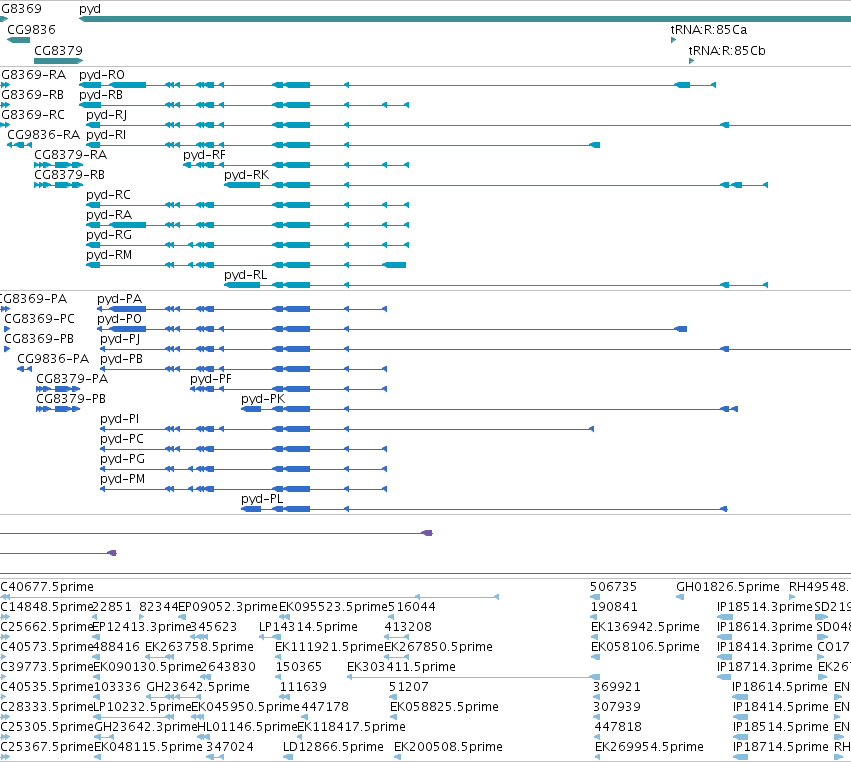The height and width of the screenshot is (762, 851).
Task: Click the EK111921.5prime EST label
Action: pyautogui.click(x=329, y=647)
